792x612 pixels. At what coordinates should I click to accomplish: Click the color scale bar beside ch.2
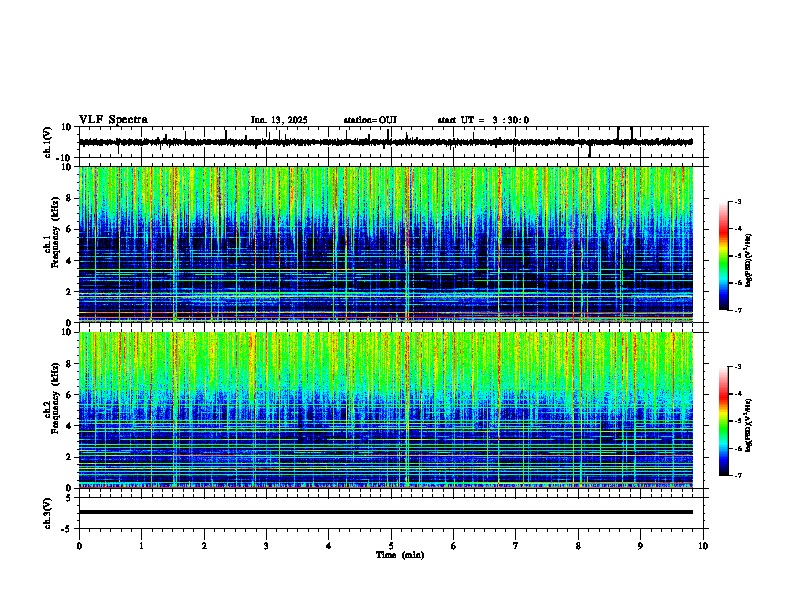tap(724, 421)
